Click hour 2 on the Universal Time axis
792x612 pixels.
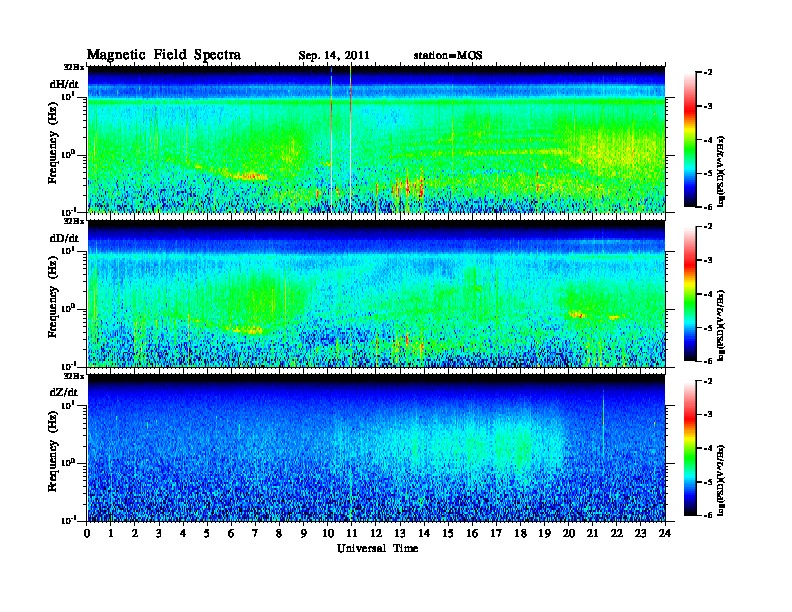point(135,533)
